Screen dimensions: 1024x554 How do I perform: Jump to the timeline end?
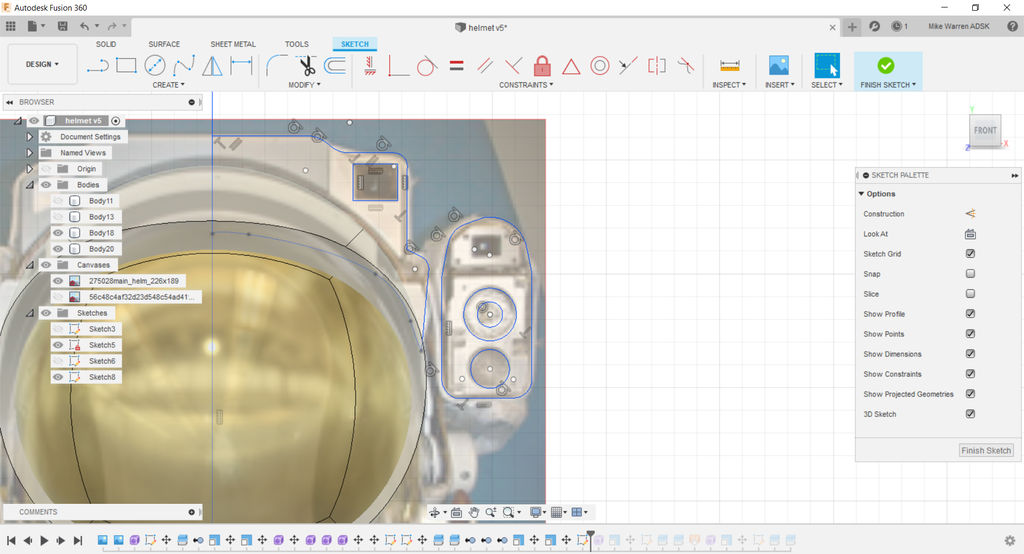point(78,540)
